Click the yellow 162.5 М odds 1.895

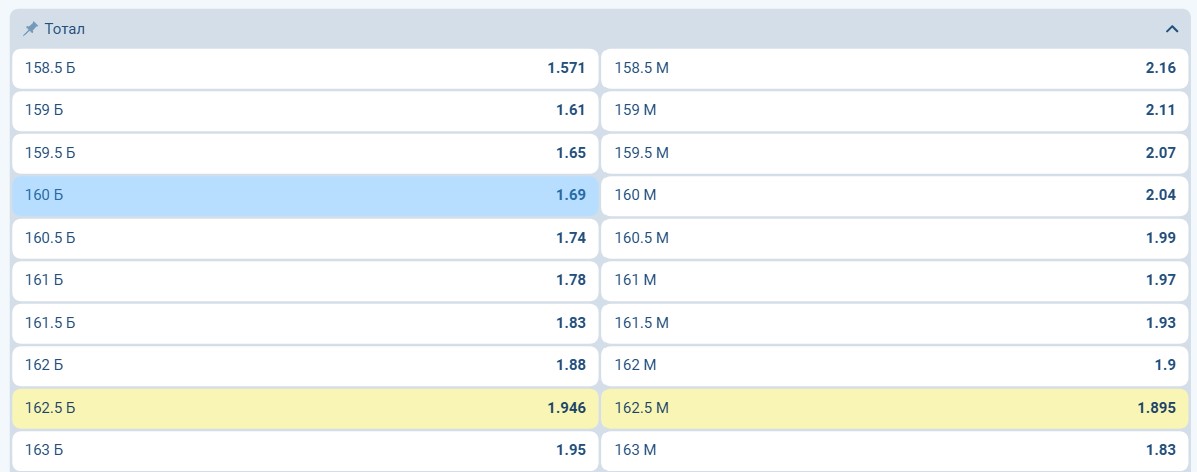pyautogui.click(x=895, y=408)
